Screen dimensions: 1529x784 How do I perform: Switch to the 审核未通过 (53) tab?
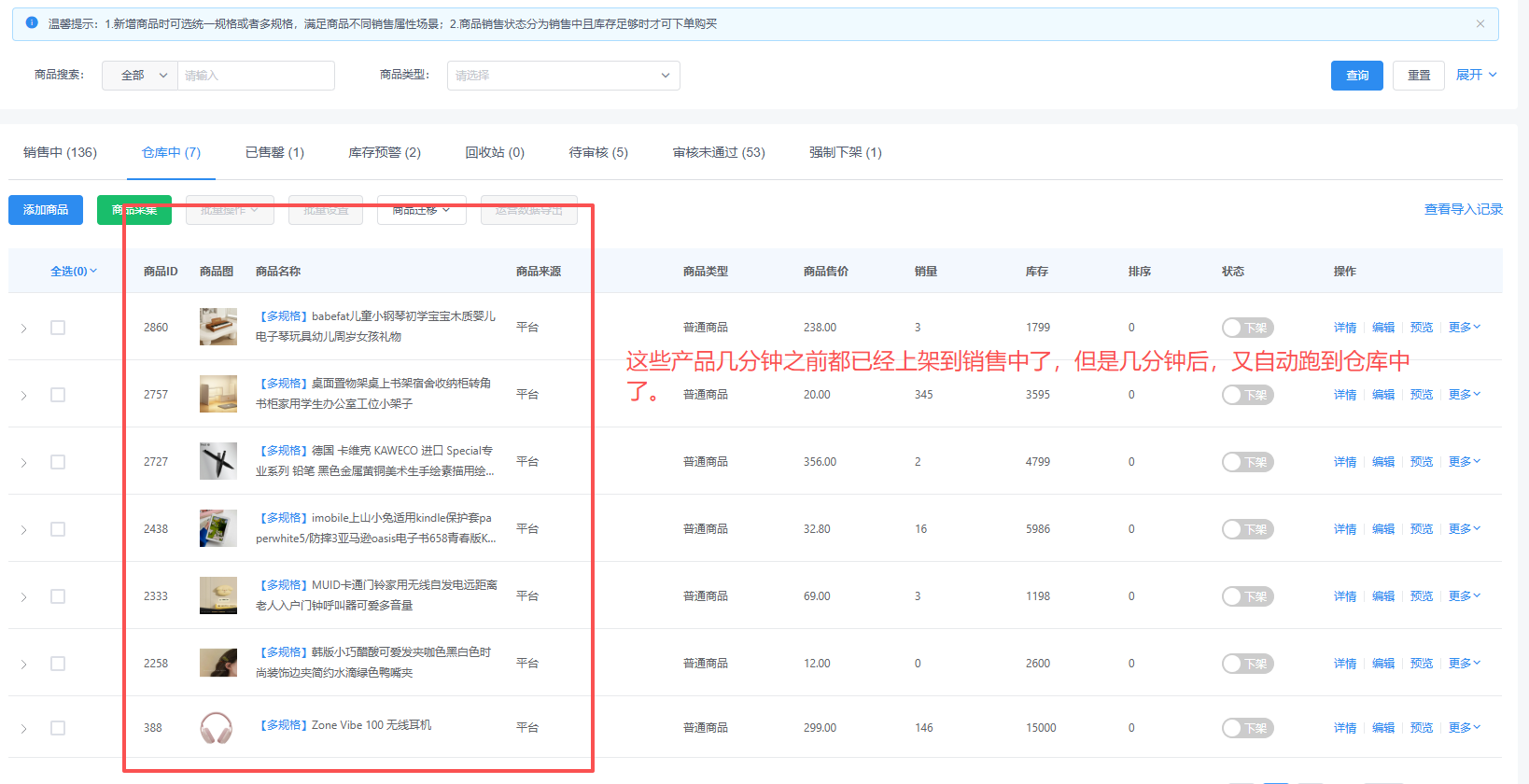[718, 153]
